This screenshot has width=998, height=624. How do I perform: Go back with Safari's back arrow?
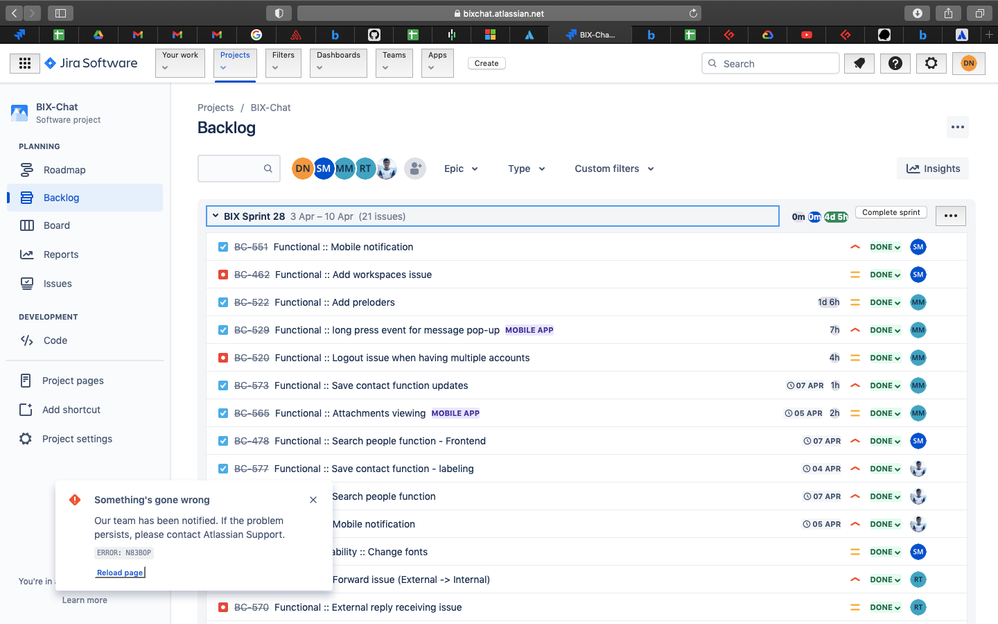(x=14, y=13)
